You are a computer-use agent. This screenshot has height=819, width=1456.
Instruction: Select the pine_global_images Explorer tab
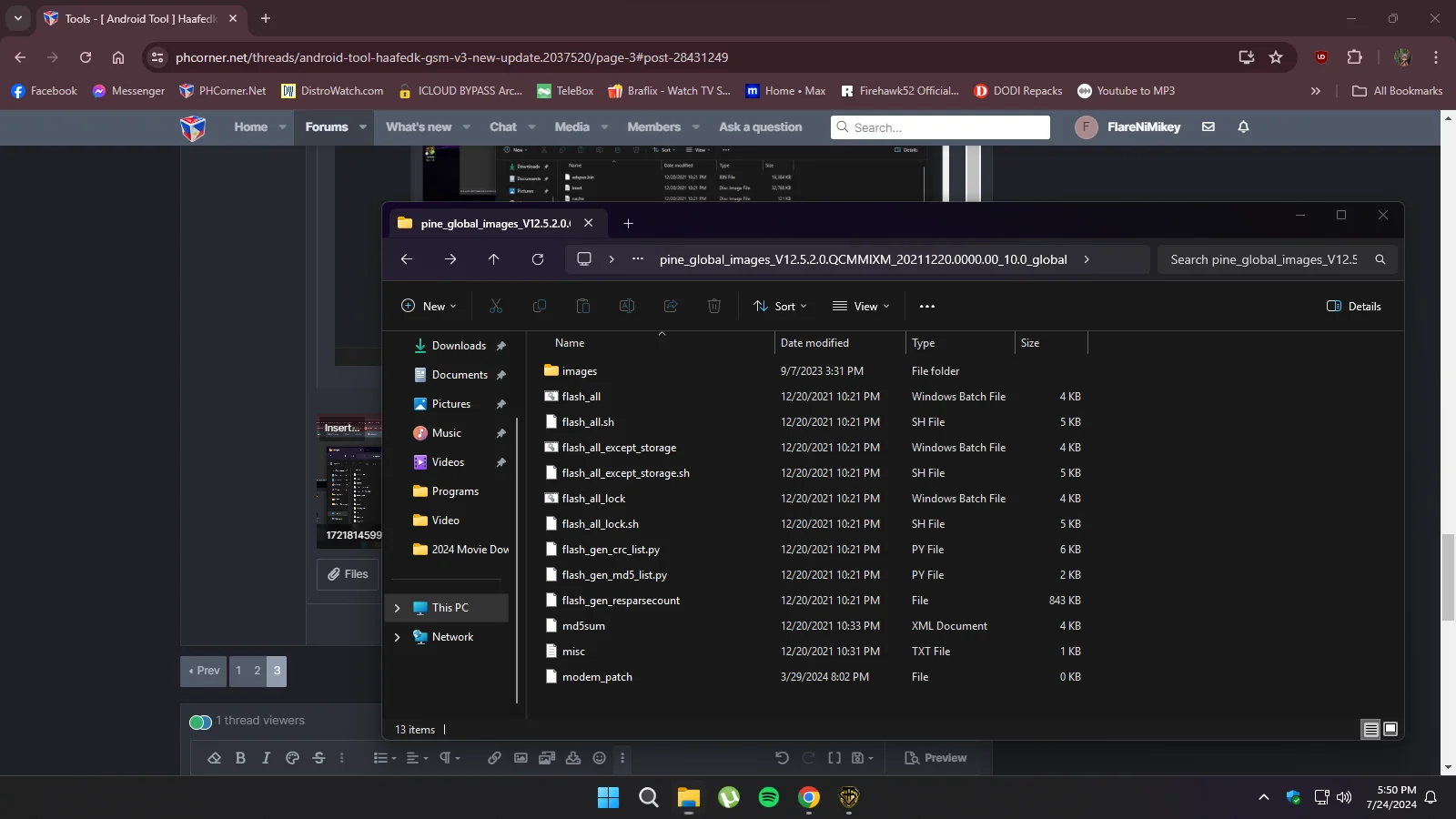[x=495, y=224]
